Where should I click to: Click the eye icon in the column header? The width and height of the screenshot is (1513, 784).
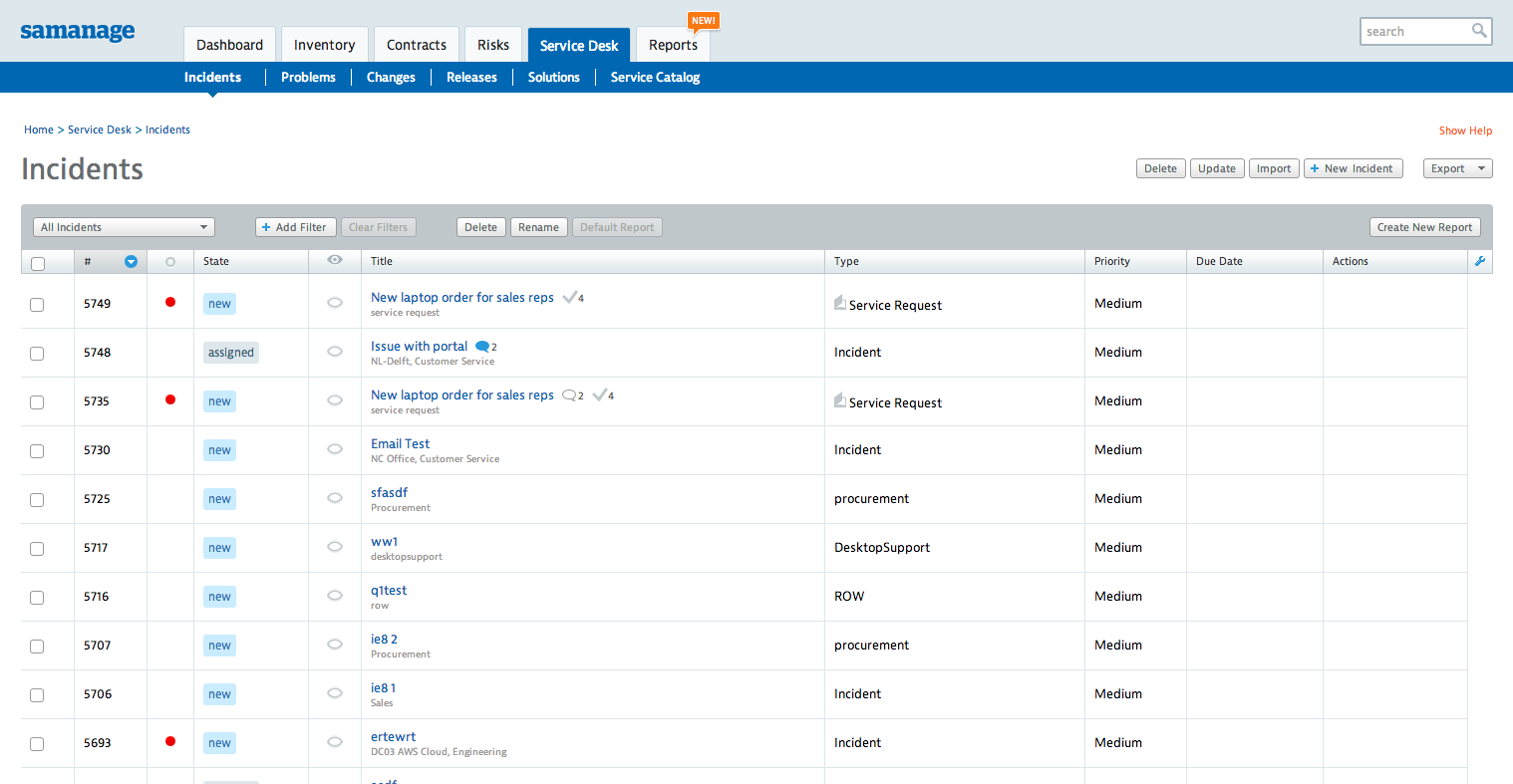[334, 261]
